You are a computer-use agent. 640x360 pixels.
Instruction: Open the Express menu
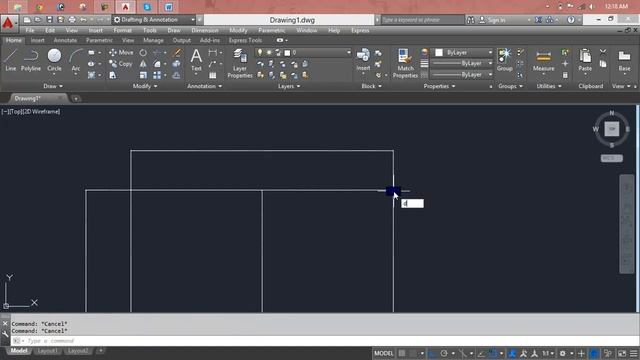[360, 31]
